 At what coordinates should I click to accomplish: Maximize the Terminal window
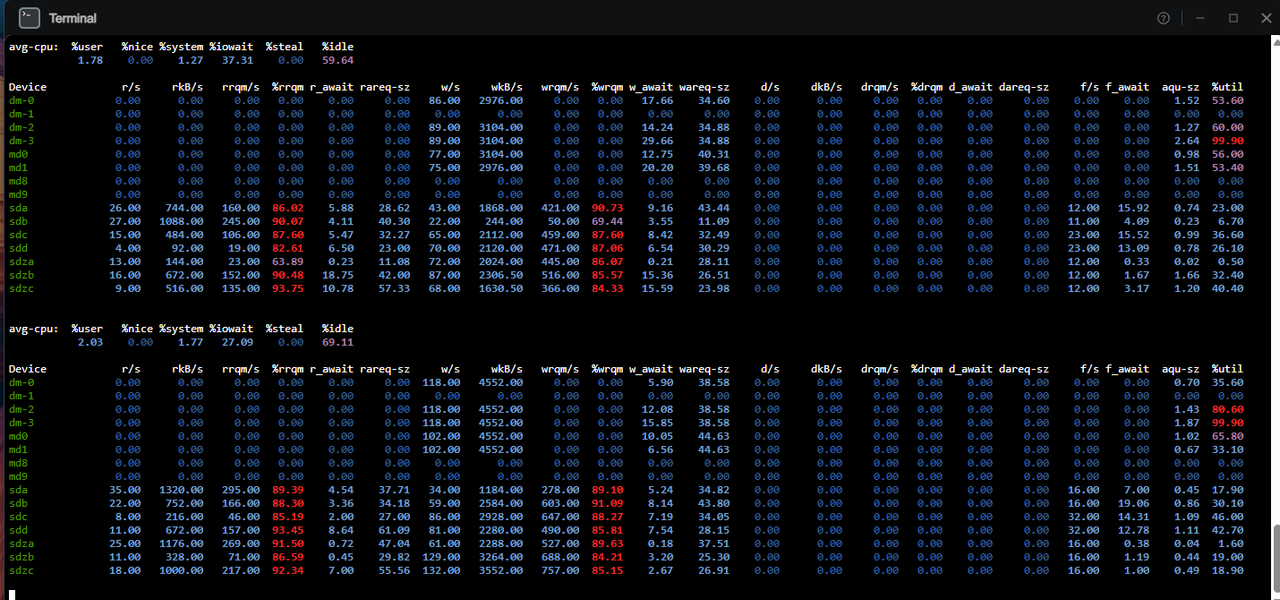(1233, 18)
